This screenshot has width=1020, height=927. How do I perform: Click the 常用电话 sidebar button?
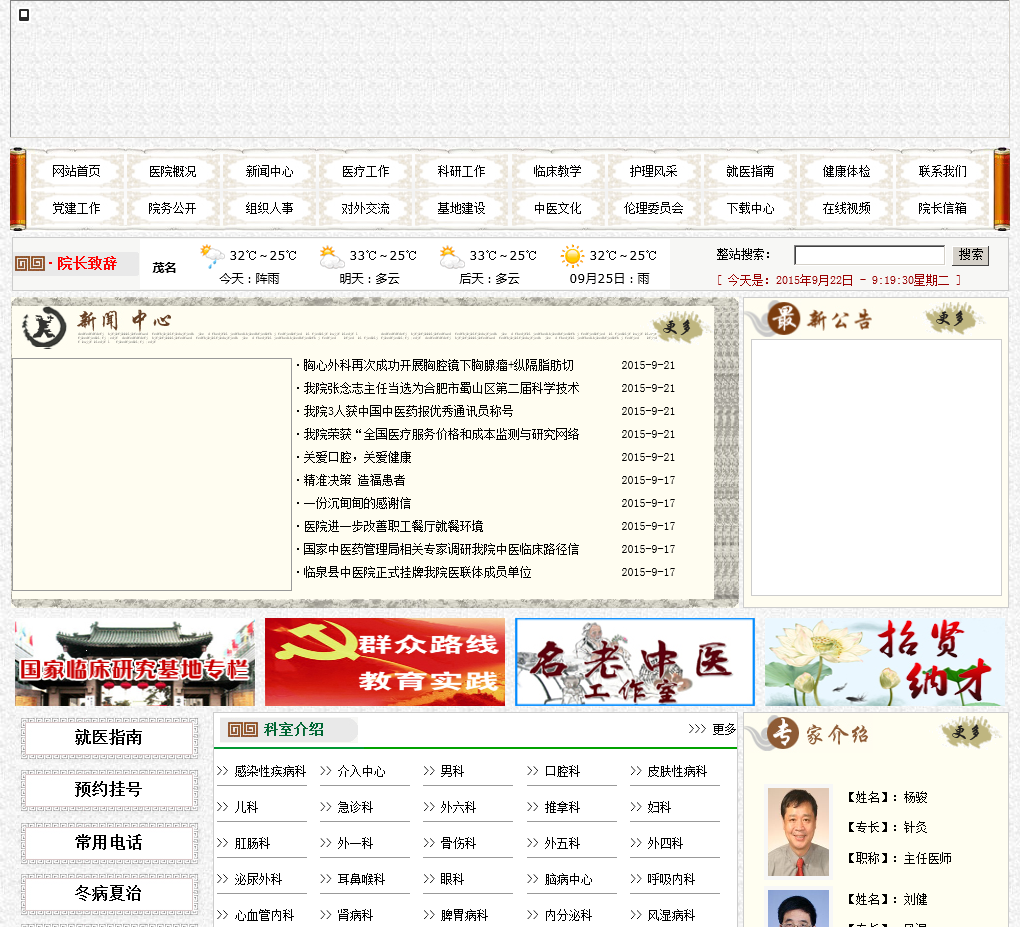click(109, 842)
